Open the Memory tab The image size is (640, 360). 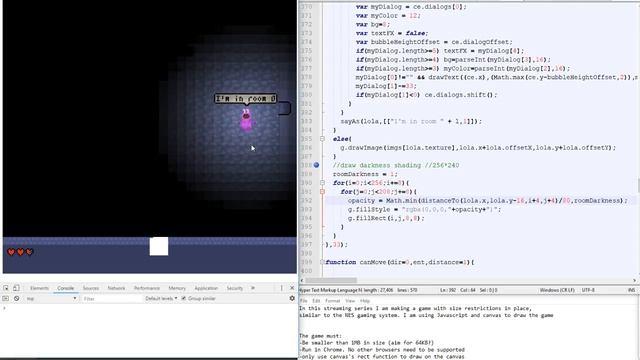pos(177,288)
